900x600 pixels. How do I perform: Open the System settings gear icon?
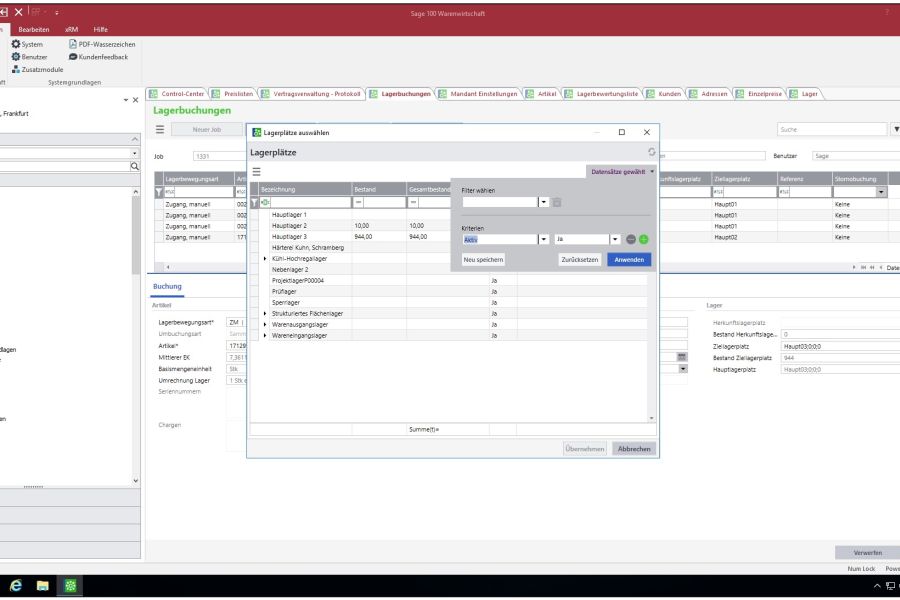click(15, 44)
